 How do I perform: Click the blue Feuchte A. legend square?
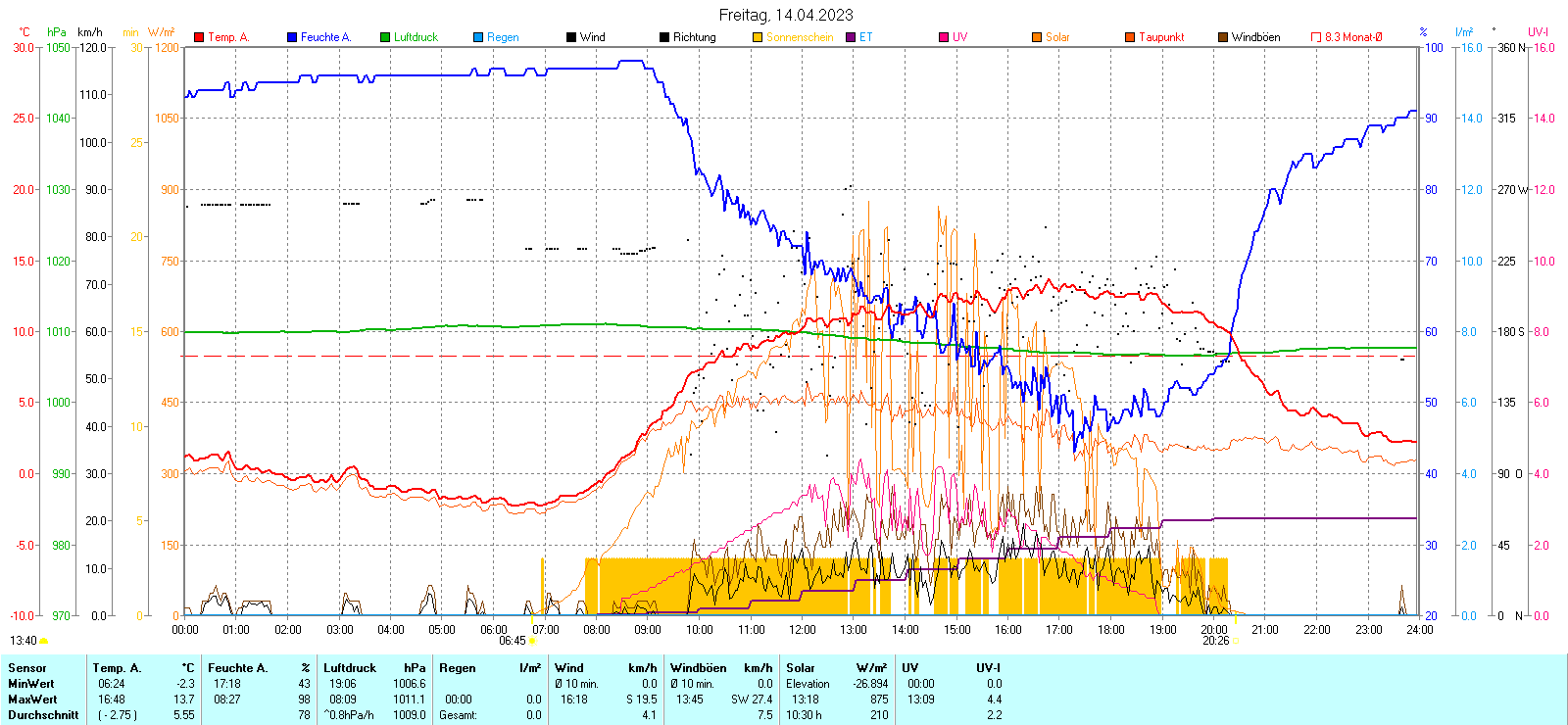click(x=292, y=37)
